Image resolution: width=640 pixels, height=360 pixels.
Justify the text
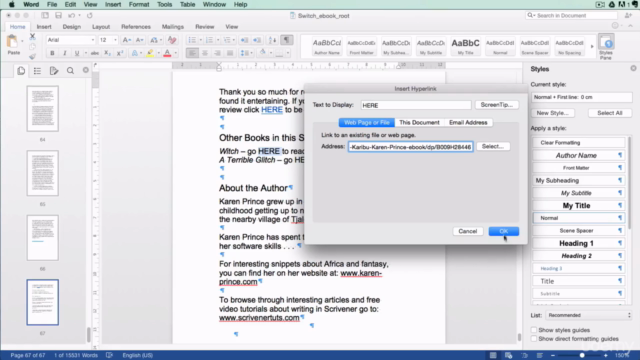230,53
